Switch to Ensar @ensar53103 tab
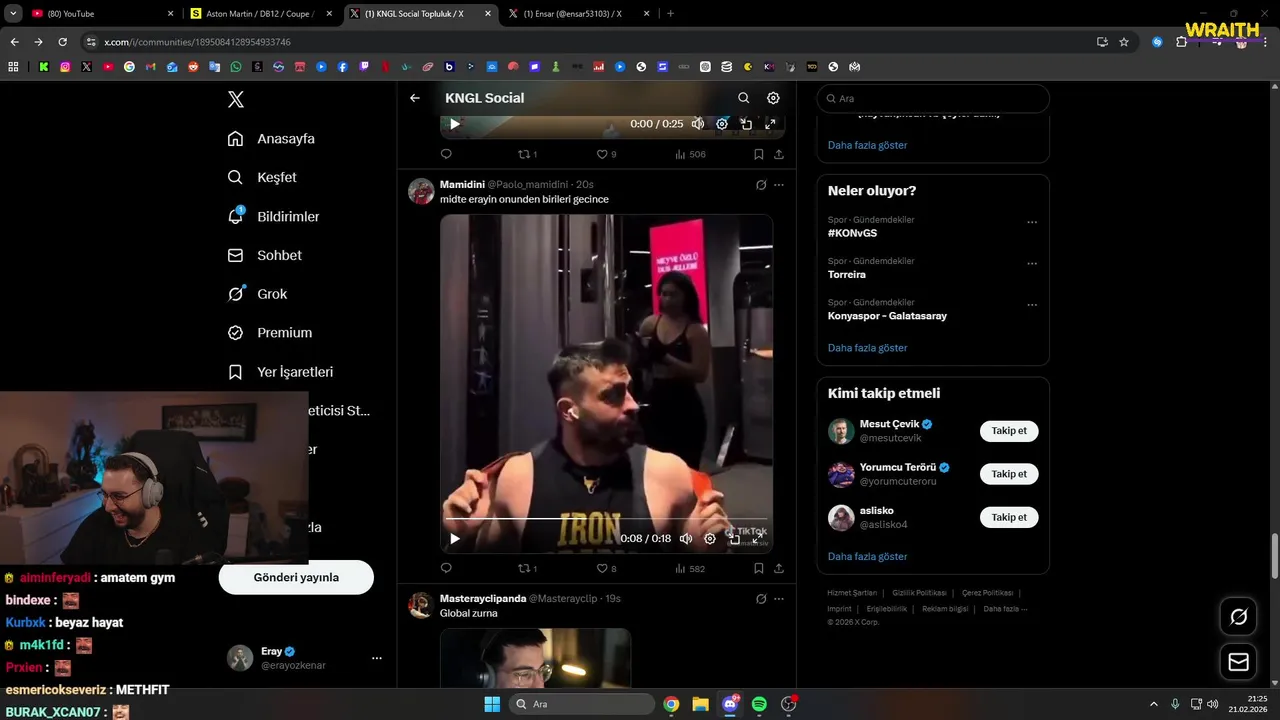The width and height of the screenshot is (1280, 720). [x=577, y=14]
